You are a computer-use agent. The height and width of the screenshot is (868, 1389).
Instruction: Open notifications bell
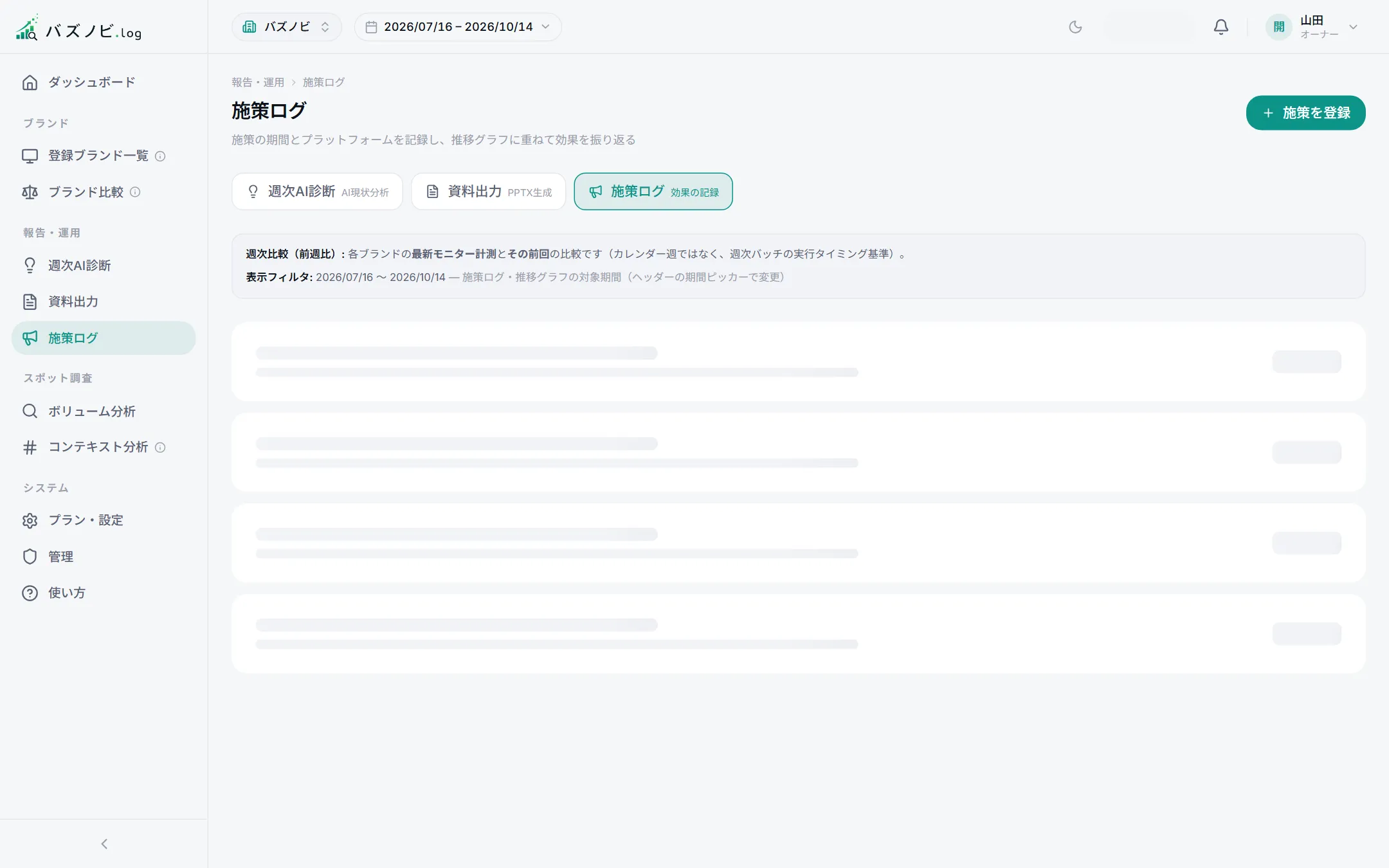pos(1221,27)
